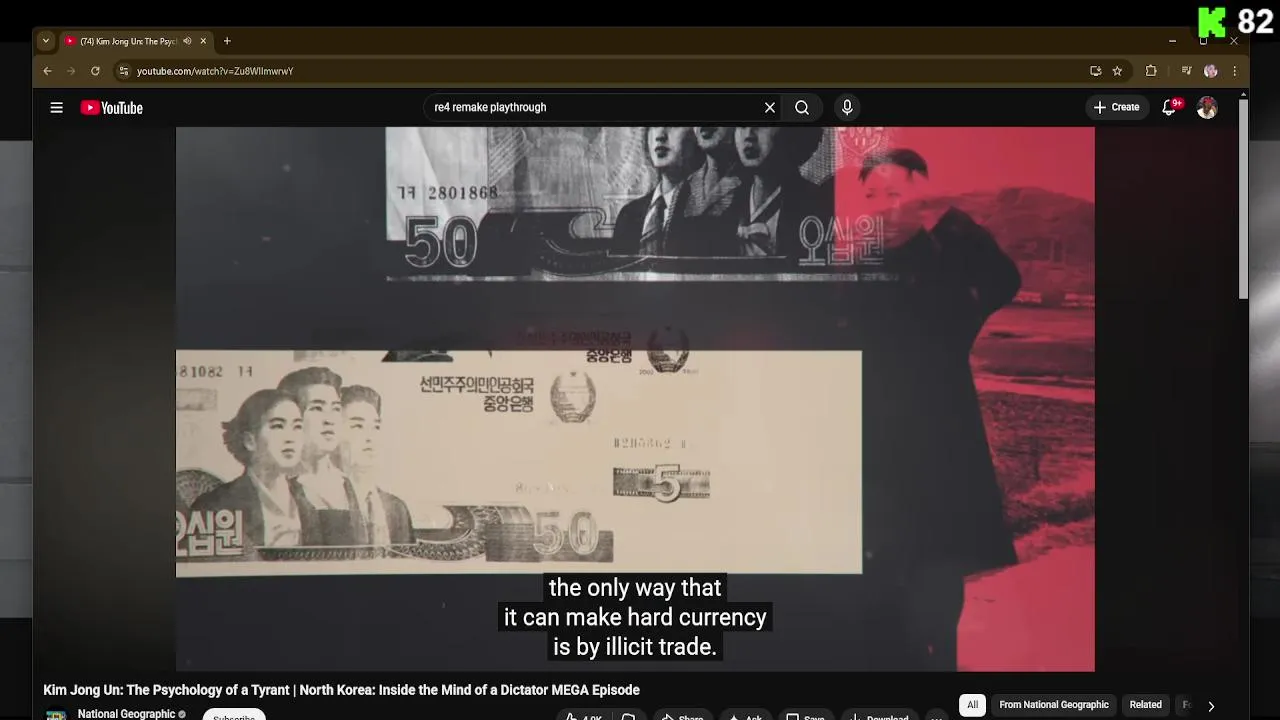Start voice search with the microphone
Image resolution: width=1280 pixels, height=720 pixels.
pos(847,107)
